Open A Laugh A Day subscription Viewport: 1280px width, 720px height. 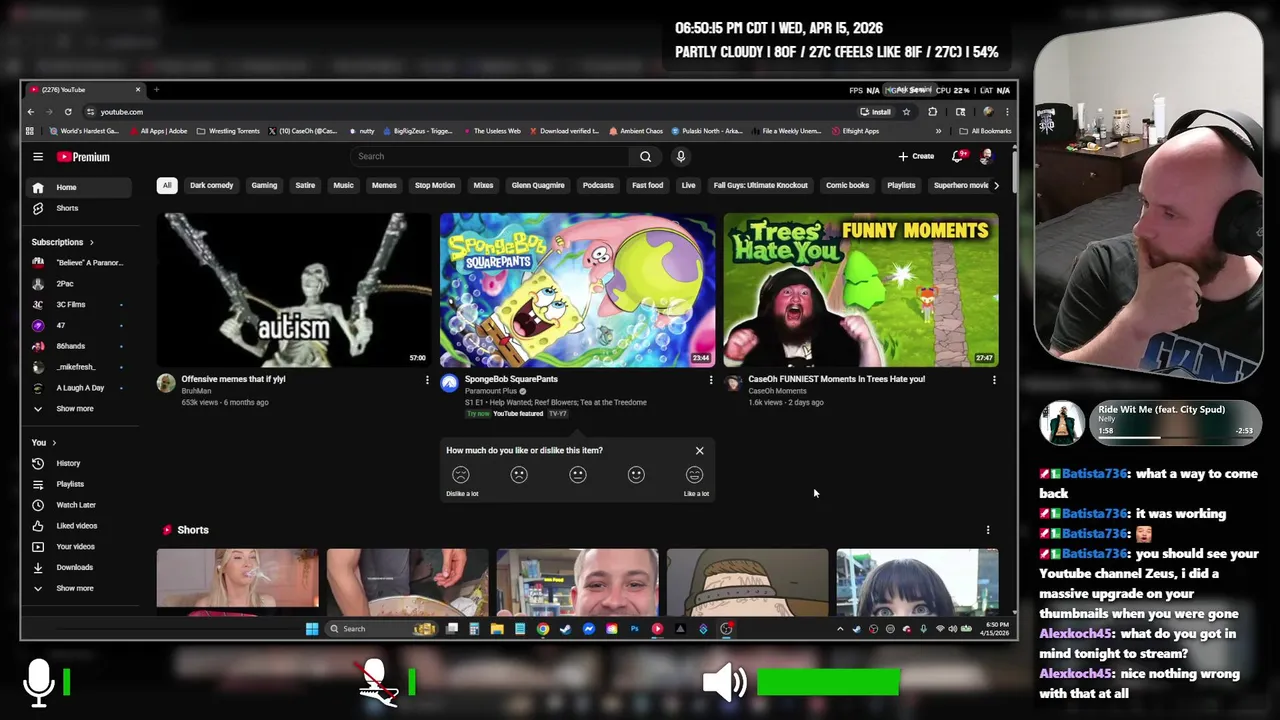click(79, 388)
